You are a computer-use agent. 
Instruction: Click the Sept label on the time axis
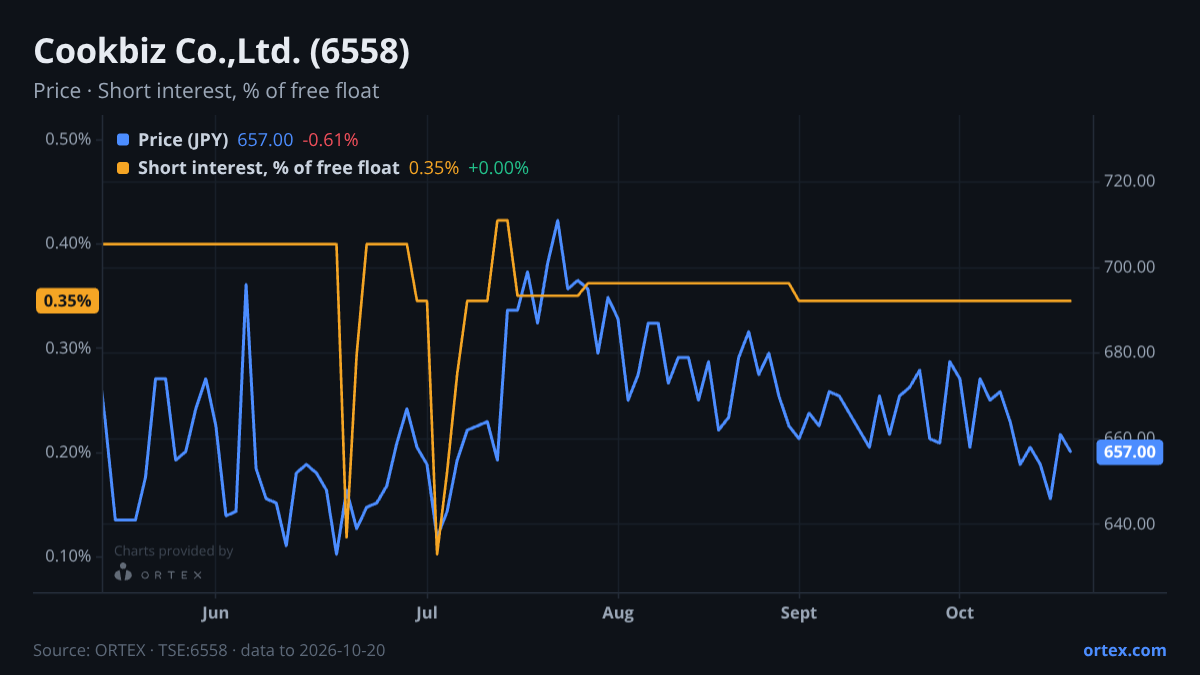799,612
